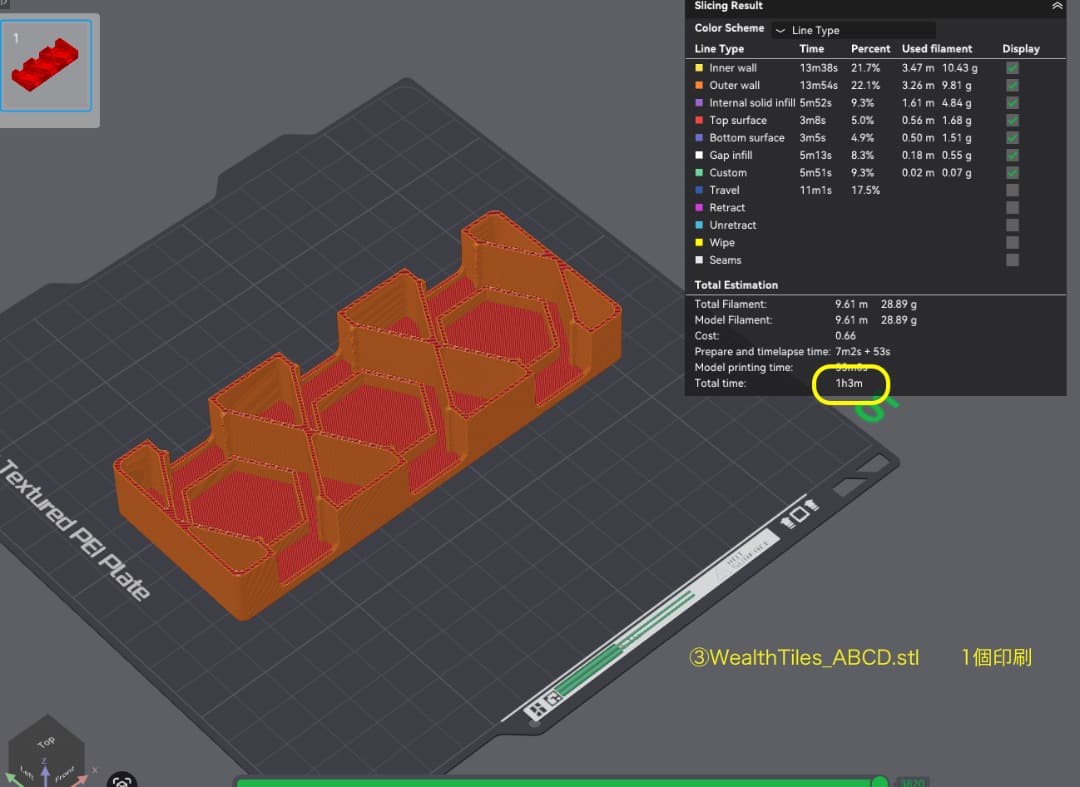Viewport: 1080px width, 787px height.
Task: Enable the Retract display checkbox
Action: (1012, 208)
